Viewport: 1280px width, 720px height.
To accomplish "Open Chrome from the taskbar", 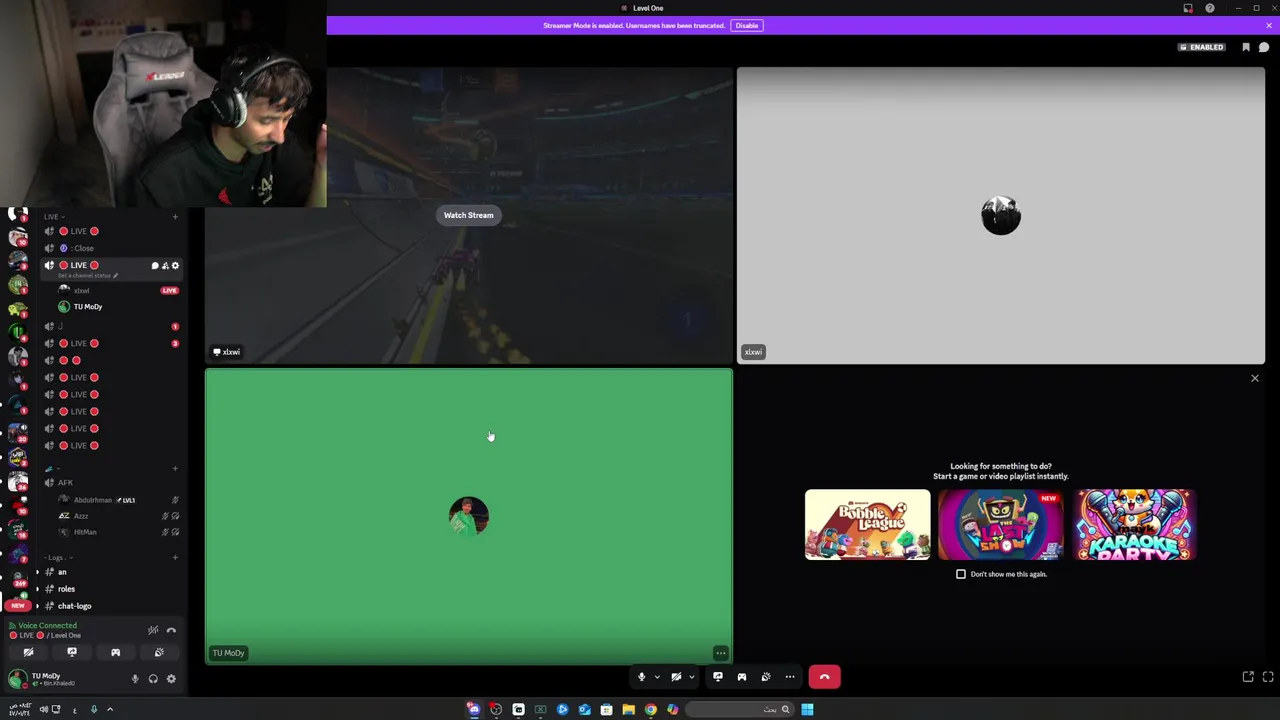I will (650, 710).
